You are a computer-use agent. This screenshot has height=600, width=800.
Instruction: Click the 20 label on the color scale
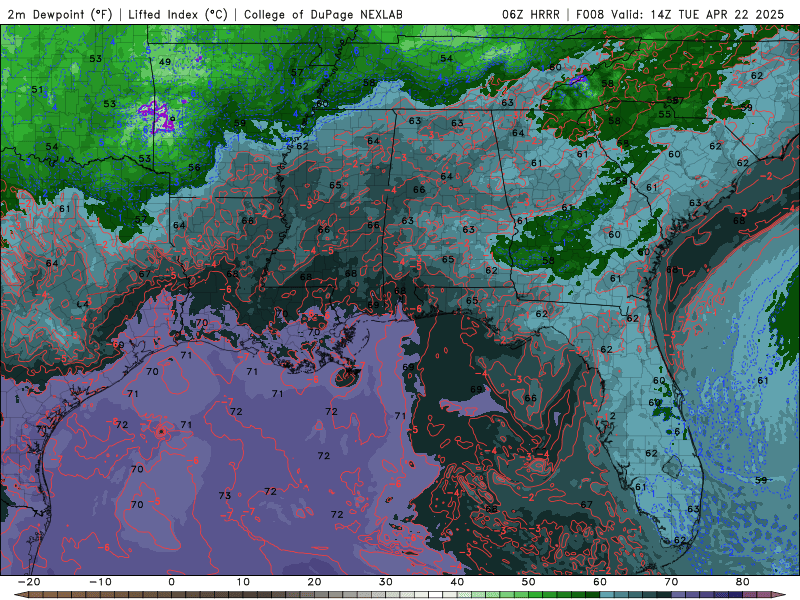click(x=314, y=582)
